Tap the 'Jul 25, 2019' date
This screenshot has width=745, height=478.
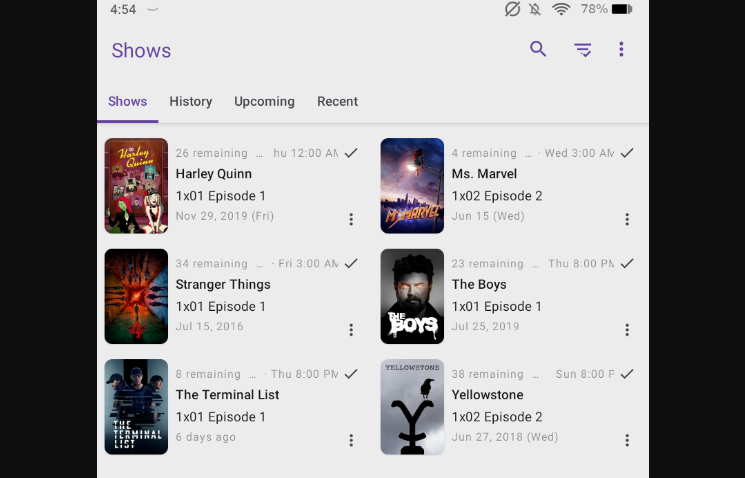point(486,326)
